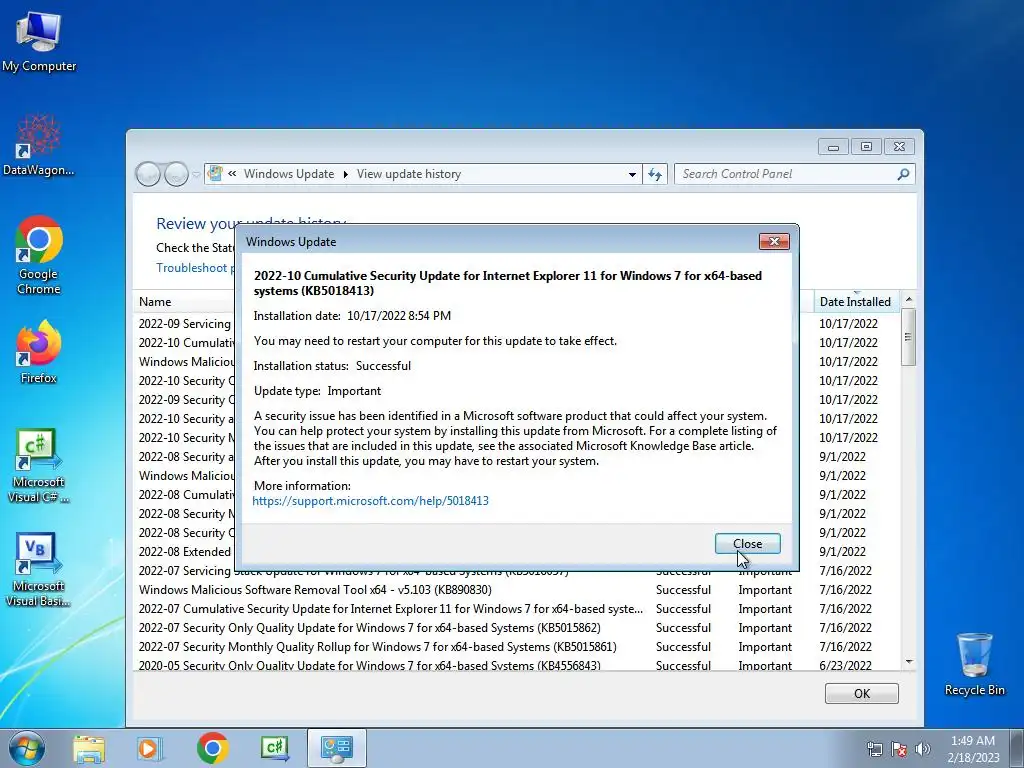Launch Firefox from the desktop

[39, 351]
